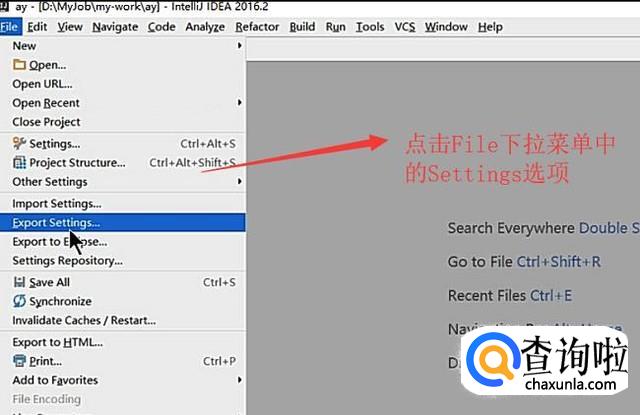
Task: Open the Refactor menu
Action: [257, 27]
